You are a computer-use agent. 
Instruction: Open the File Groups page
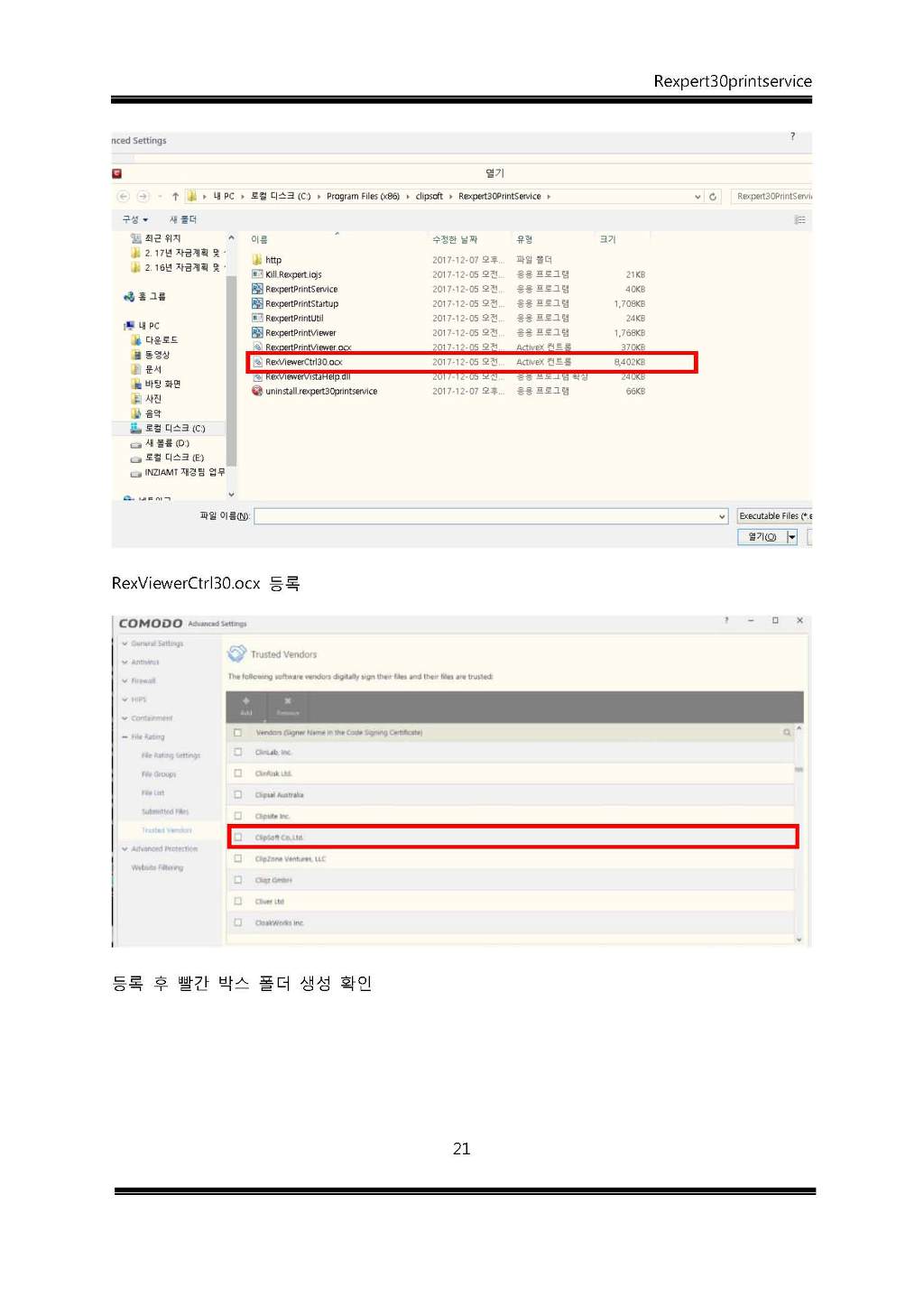tap(159, 774)
